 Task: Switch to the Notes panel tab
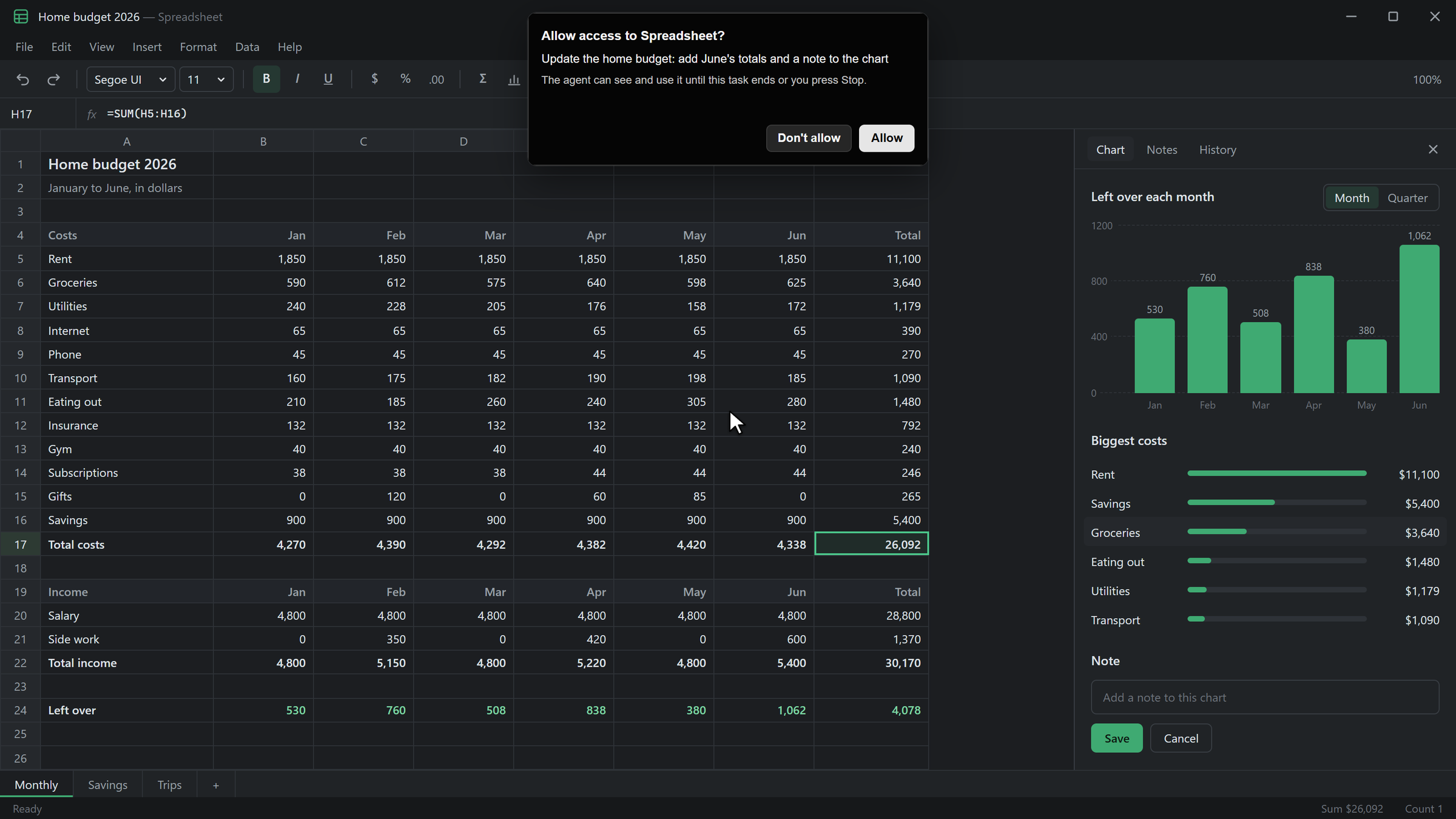pyautogui.click(x=1162, y=150)
